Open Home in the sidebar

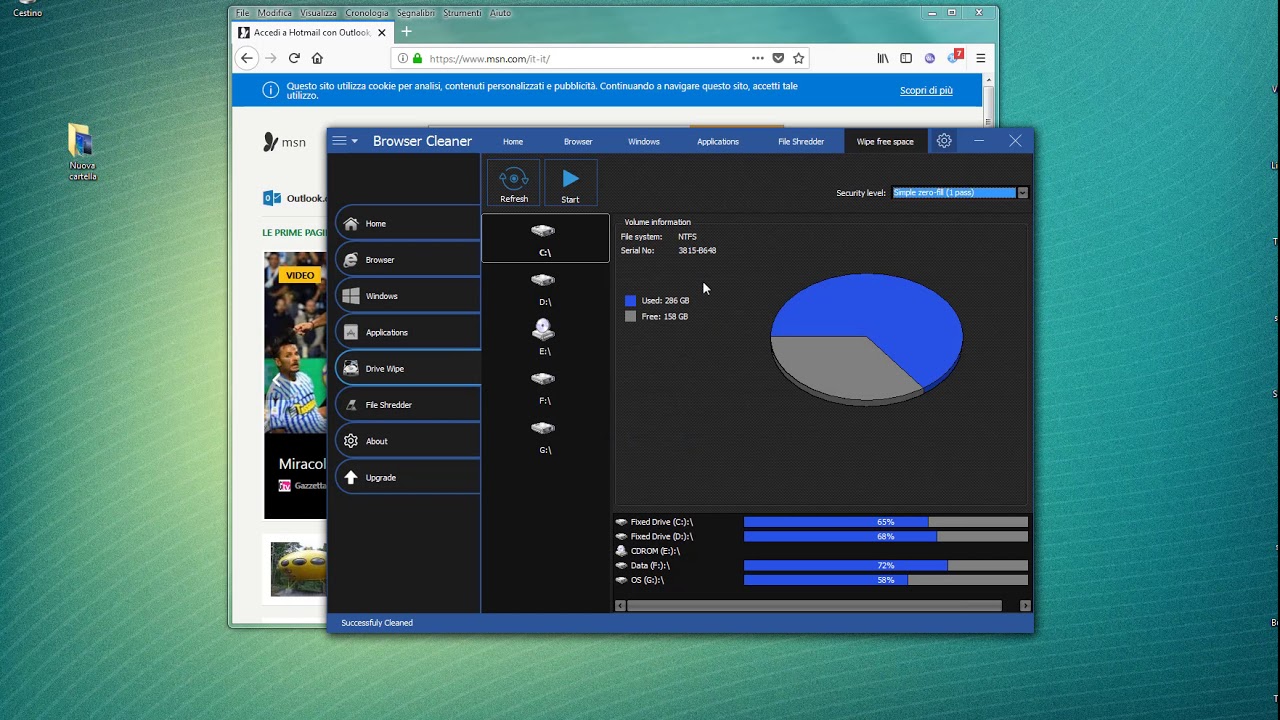(x=408, y=224)
